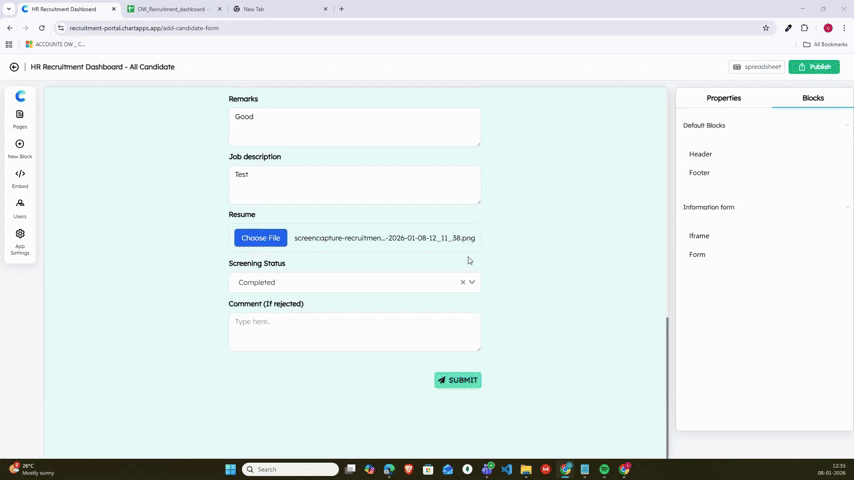Image resolution: width=854 pixels, height=480 pixels.
Task: Open the Embed code option
Action: click(x=20, y=178)
